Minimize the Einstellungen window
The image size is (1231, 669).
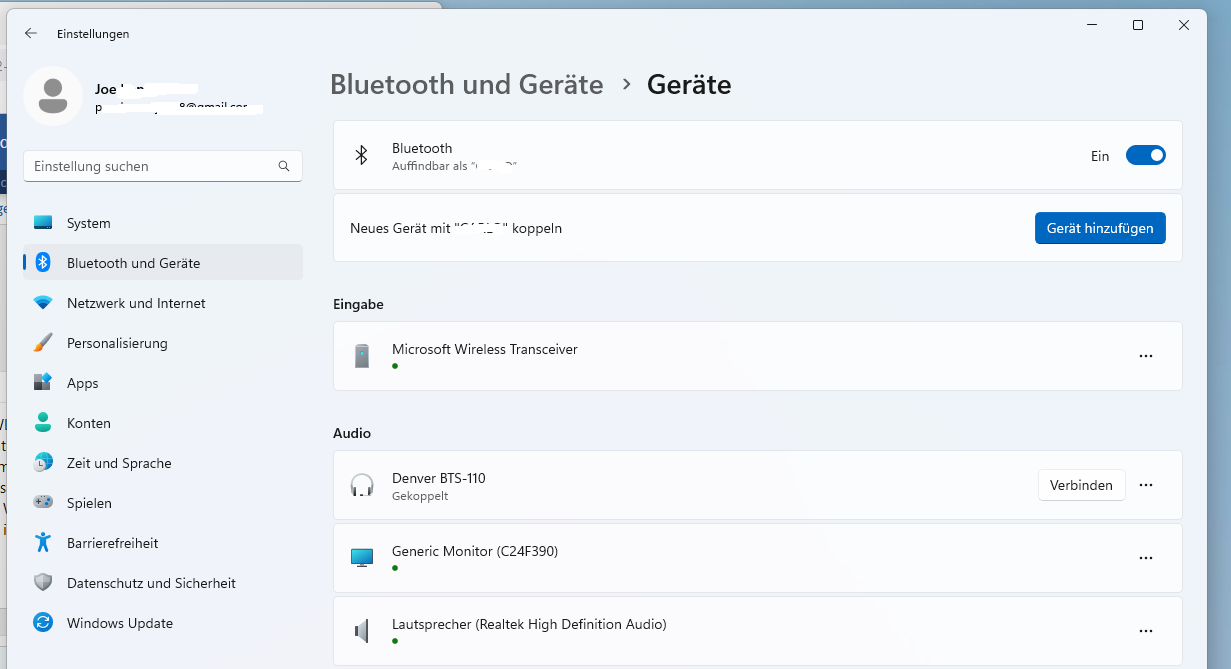point(1092,25)
